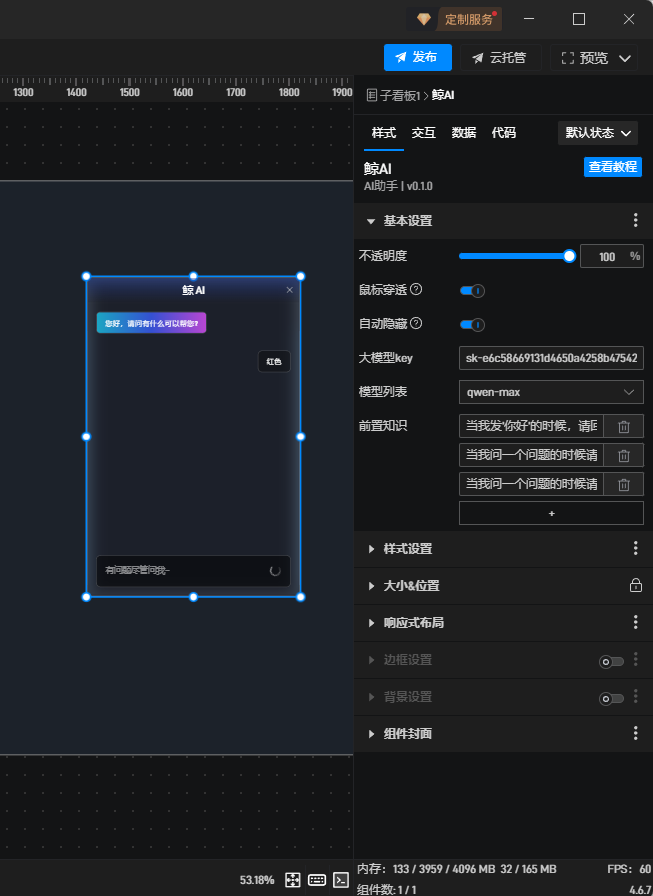Expand the 样式设置 section

click(408, 549)
